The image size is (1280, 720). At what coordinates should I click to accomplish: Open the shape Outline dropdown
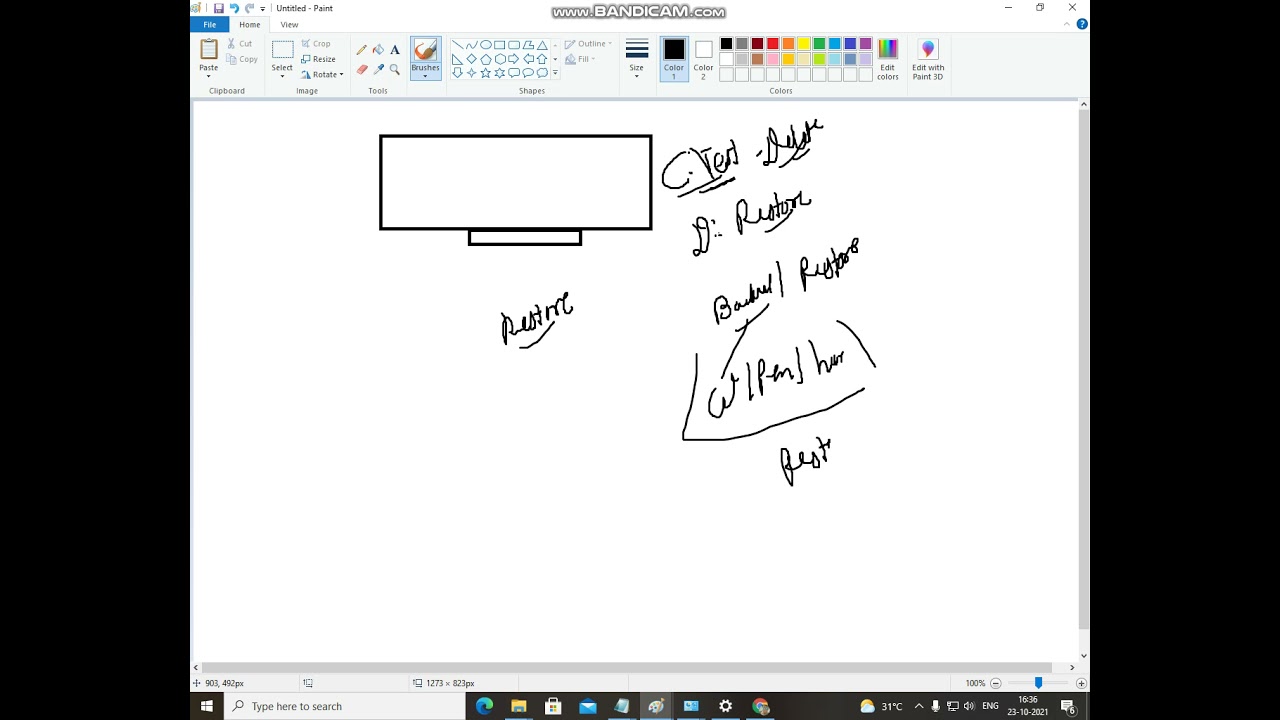pyautogui.click(x=588, y=44)
